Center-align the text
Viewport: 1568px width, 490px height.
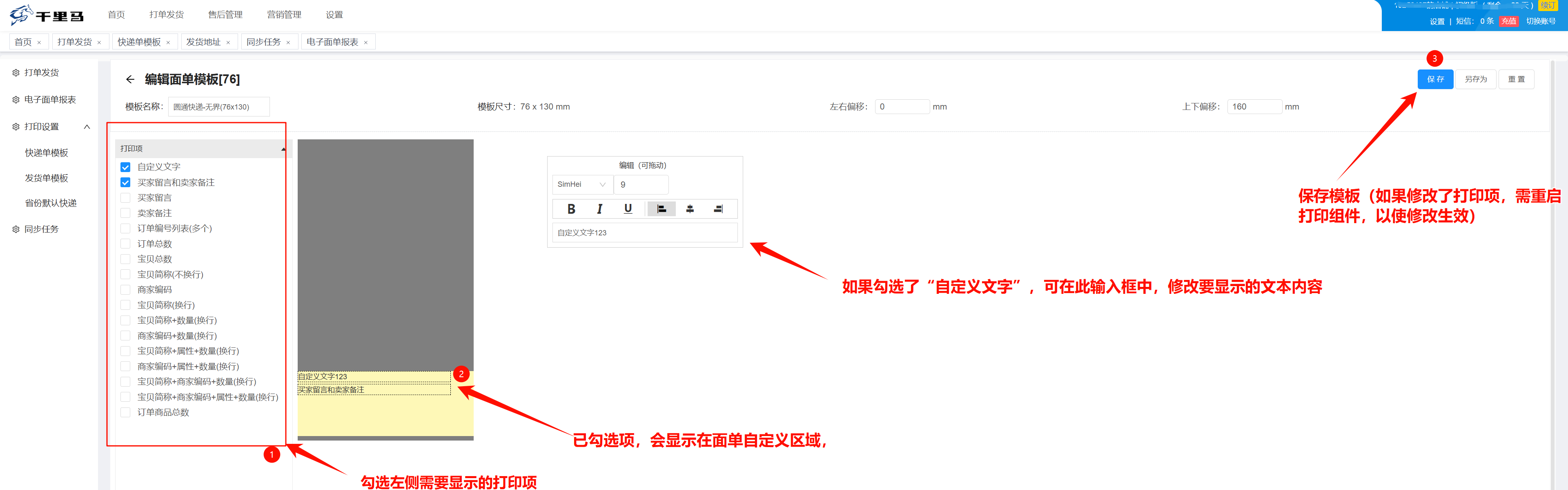click(690, 209)
